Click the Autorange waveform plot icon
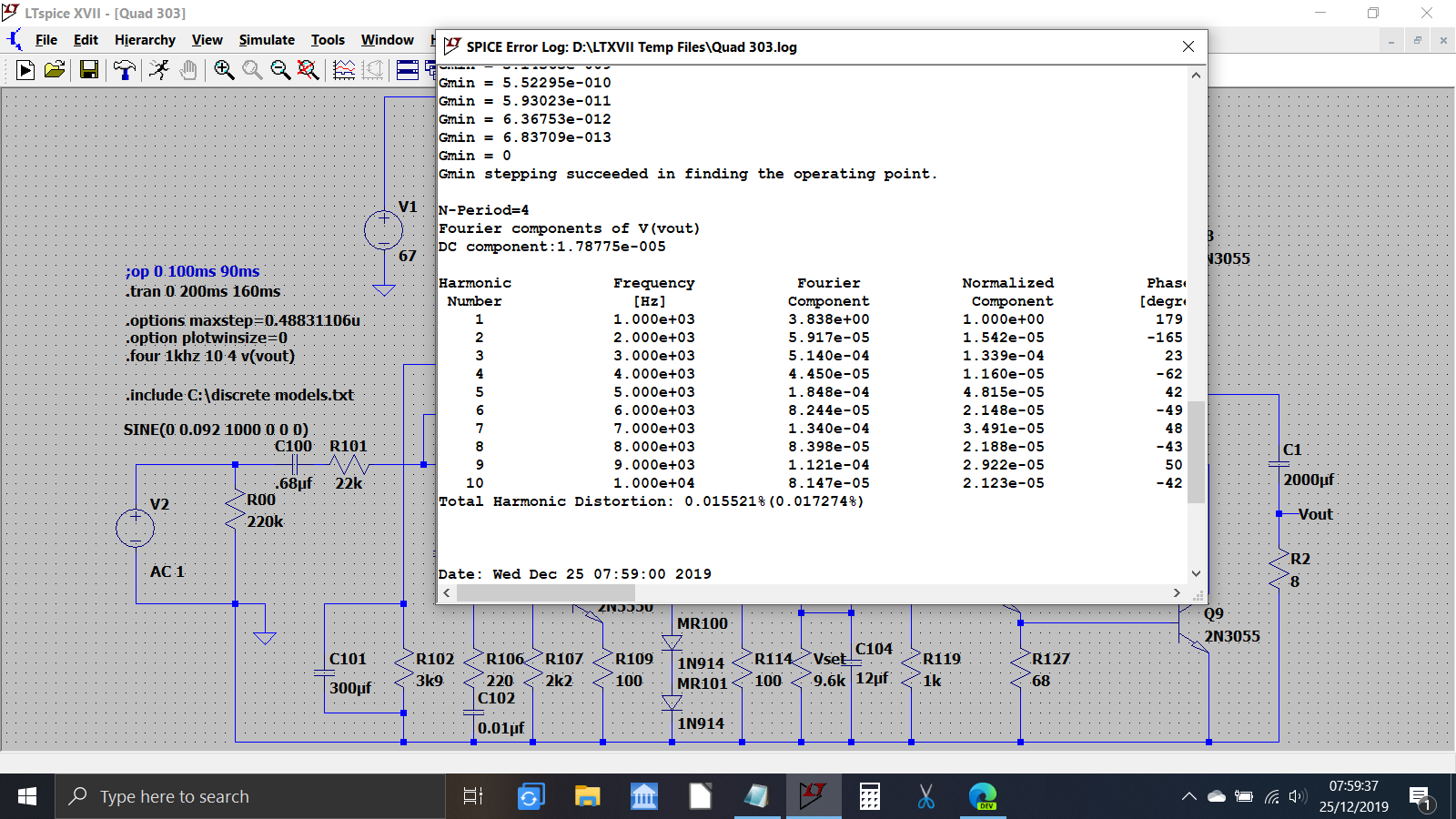 344,70
